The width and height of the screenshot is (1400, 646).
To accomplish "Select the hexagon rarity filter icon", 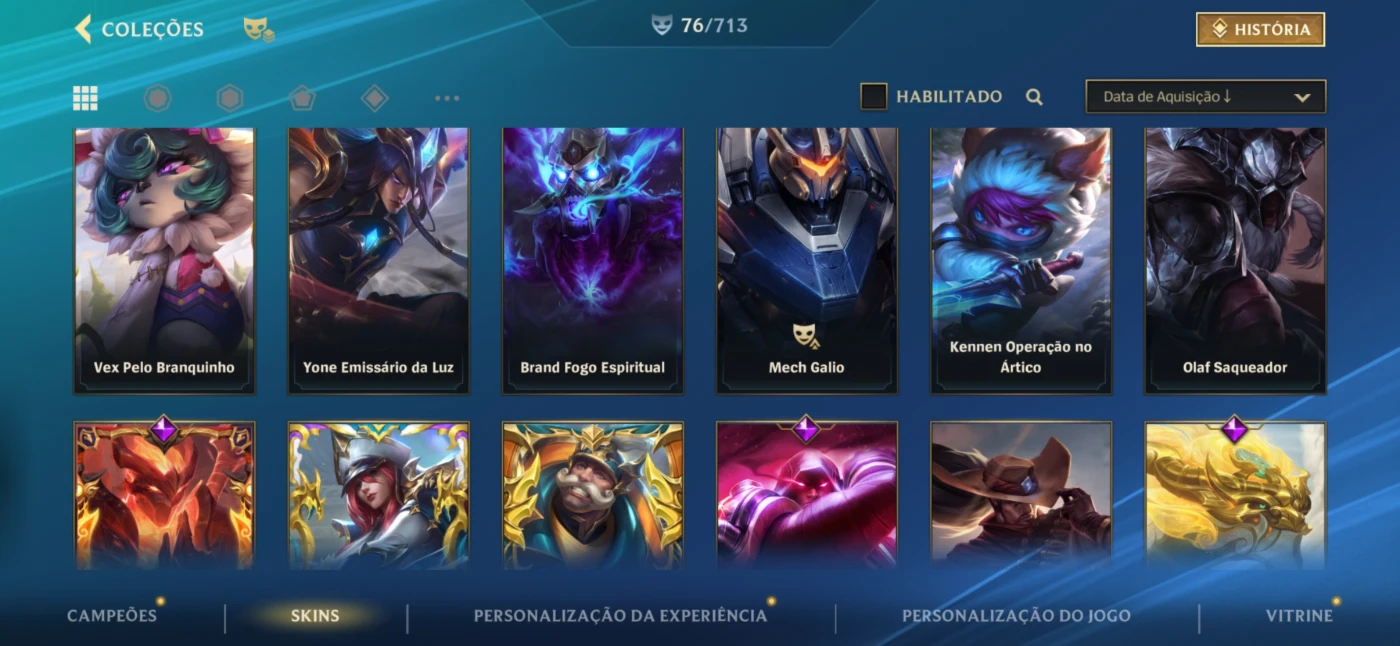I will point(230,98).
